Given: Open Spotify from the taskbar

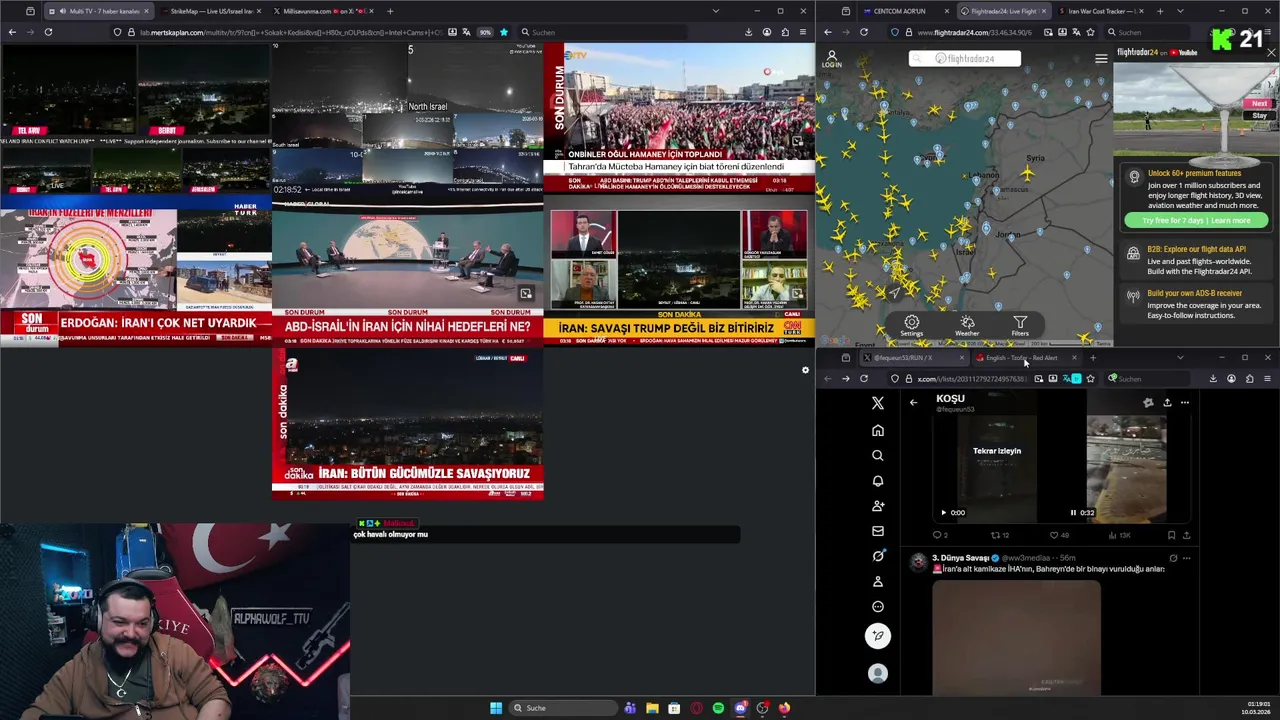Looking at the screenshot, I should 718,708.
